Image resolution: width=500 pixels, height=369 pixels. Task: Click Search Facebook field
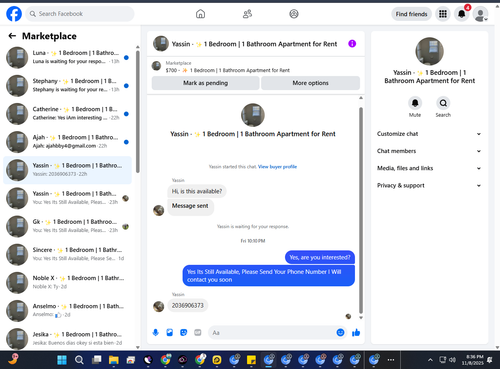(80, 14)
